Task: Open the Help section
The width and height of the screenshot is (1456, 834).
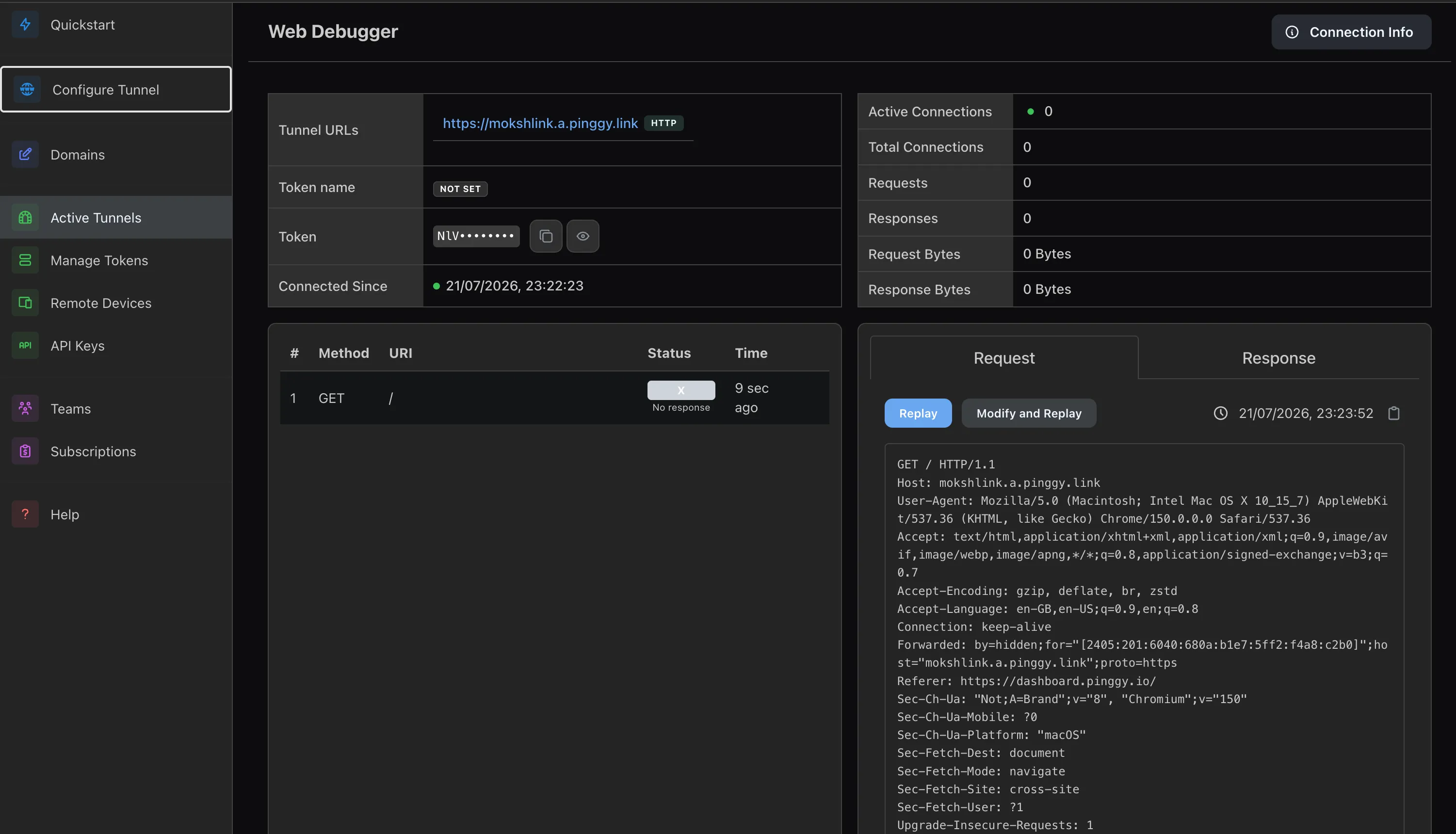Action: (116, 514)
